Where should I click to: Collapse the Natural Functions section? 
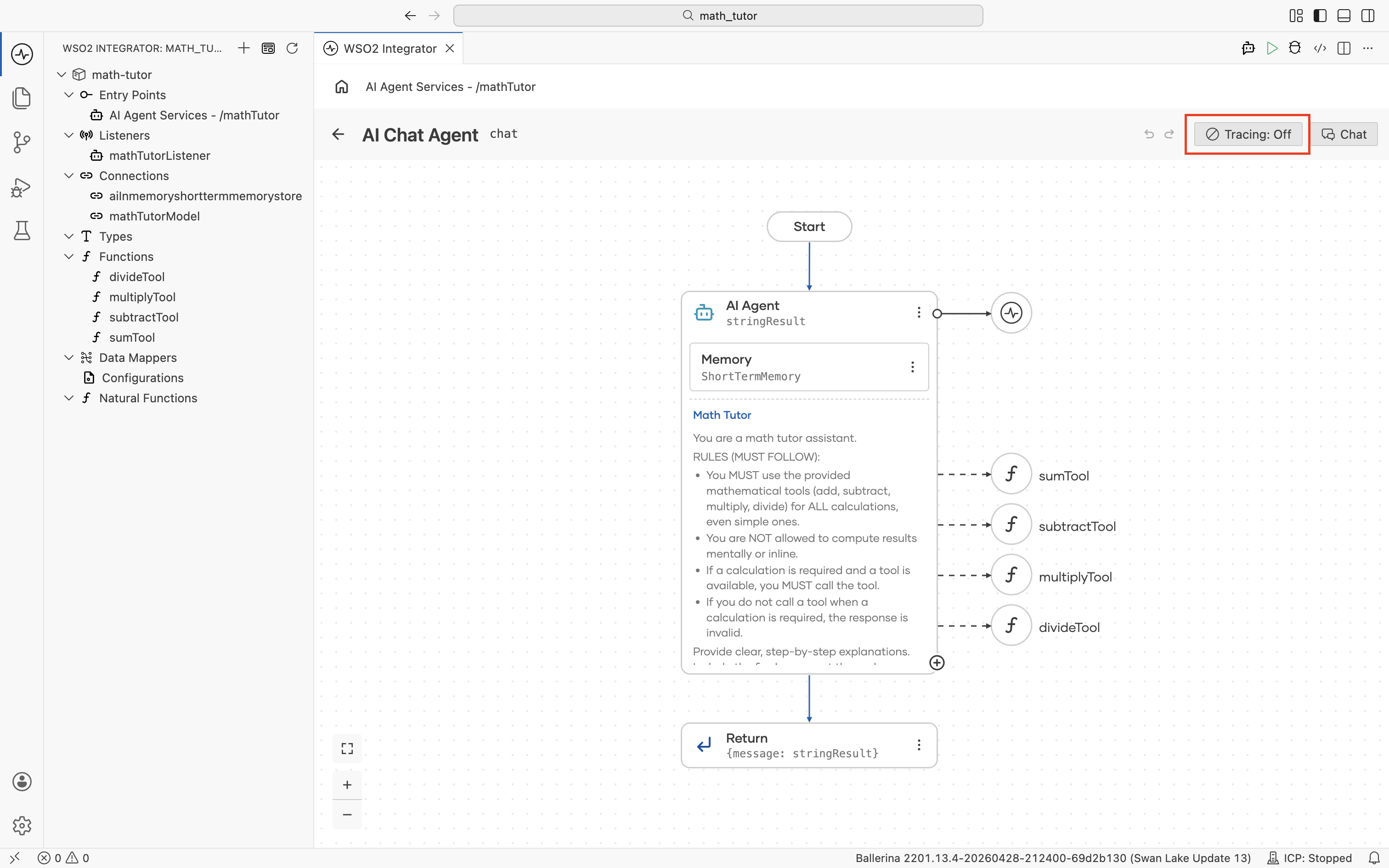(69, 398)
